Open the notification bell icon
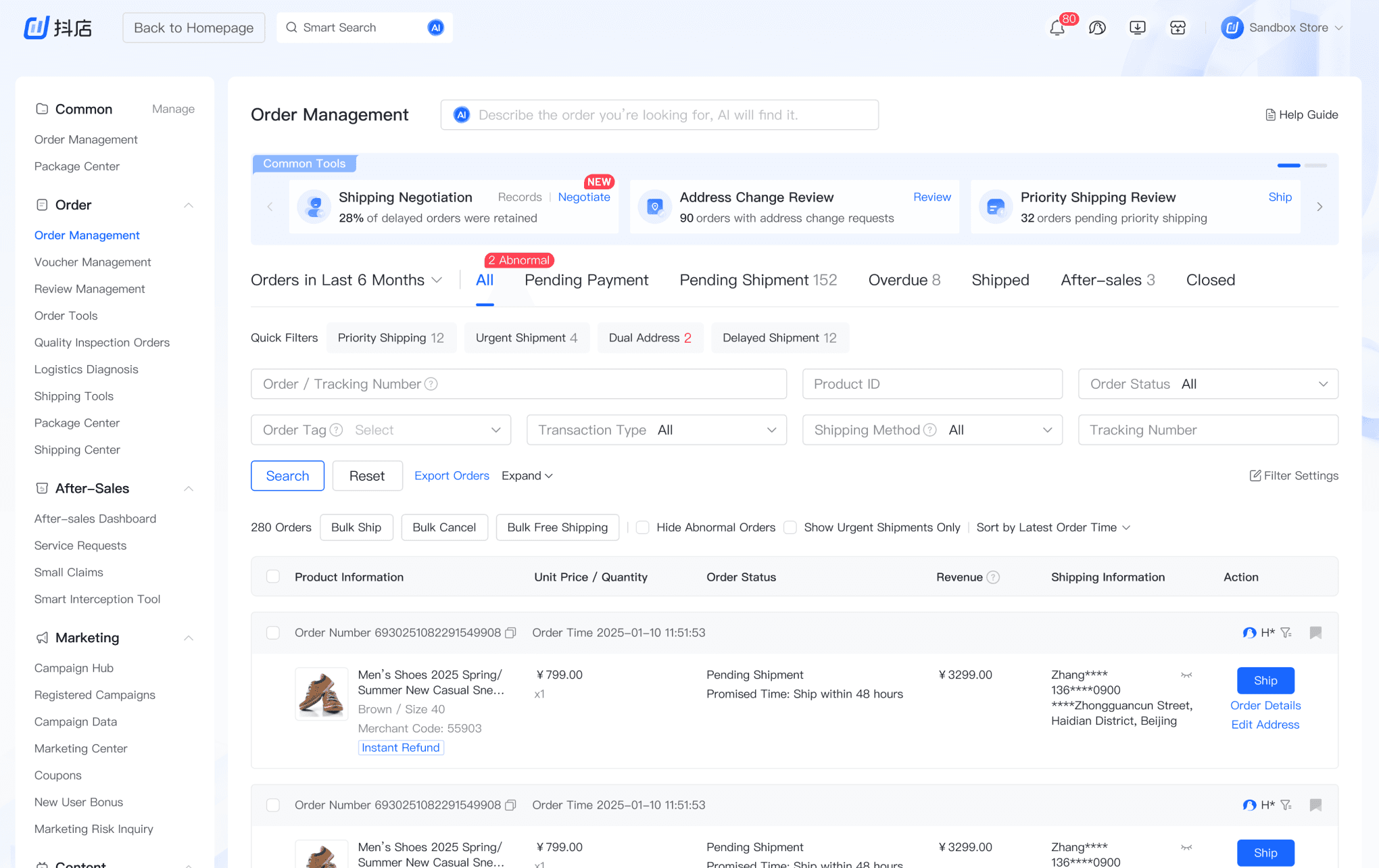Viewport: 1379px width, 868px height. 1057,28
